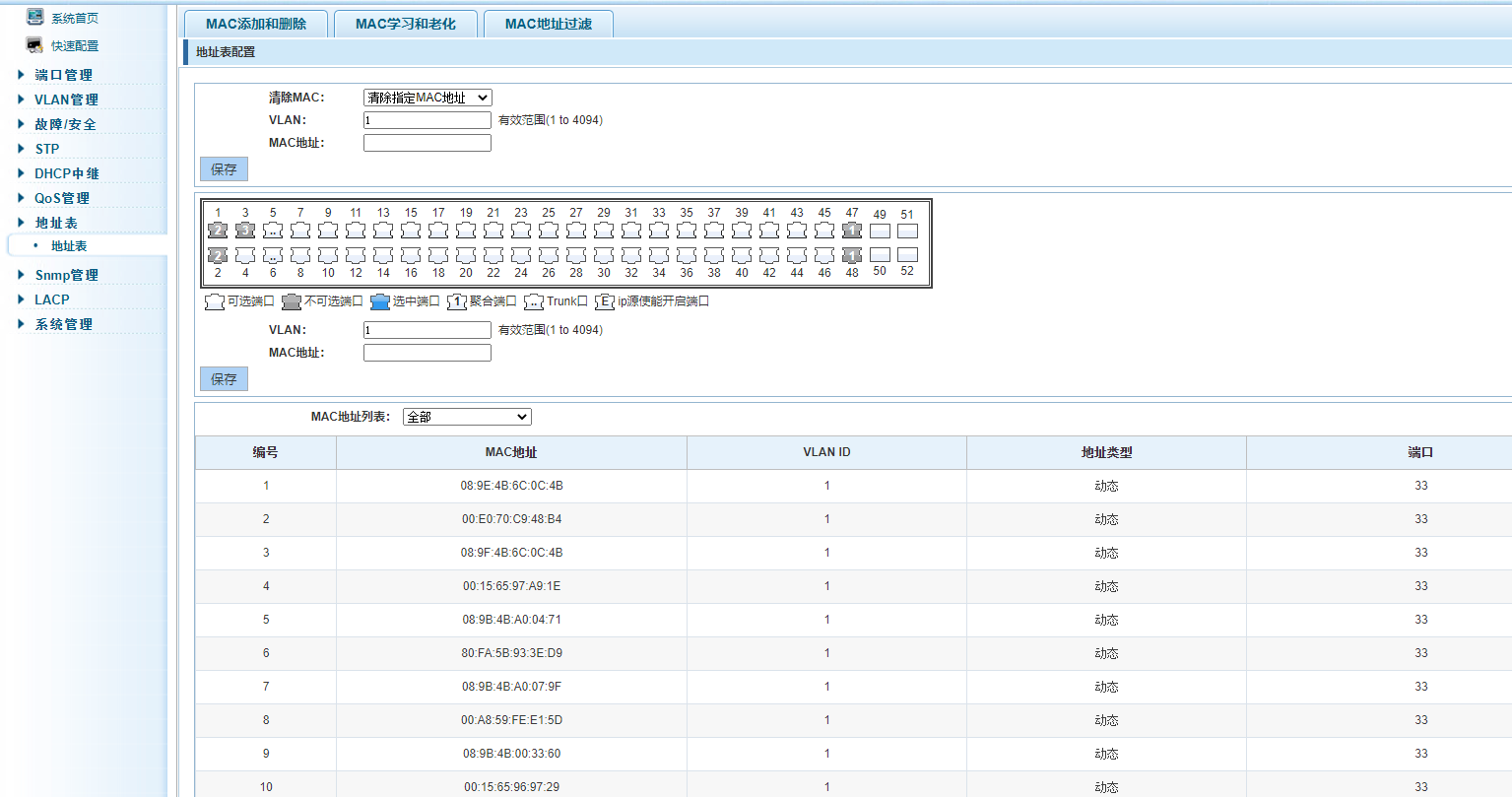Click aggregated port 47 icon
The image size is (1512, 797).
[x=852, y=231]
